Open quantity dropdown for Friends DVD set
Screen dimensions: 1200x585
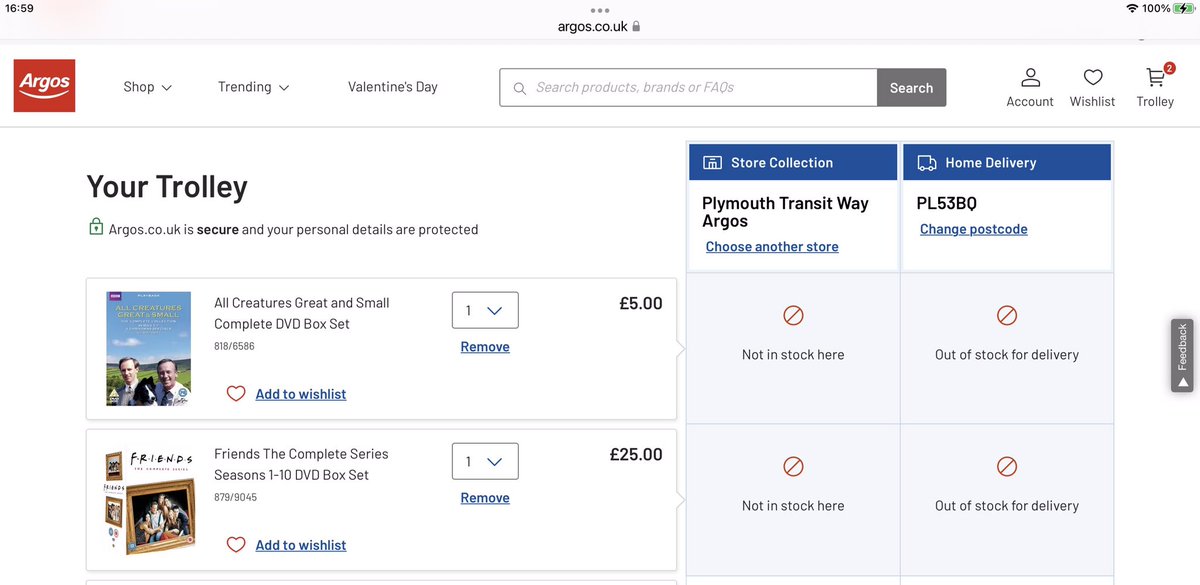point(485,461)
